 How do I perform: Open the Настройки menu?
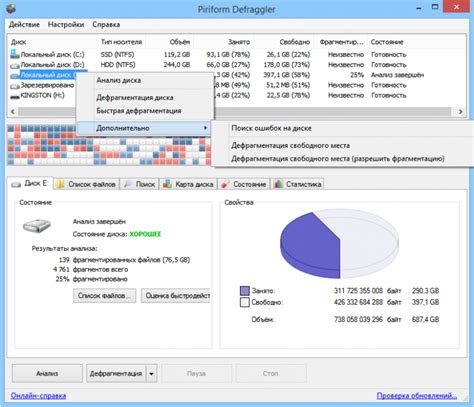66,25
